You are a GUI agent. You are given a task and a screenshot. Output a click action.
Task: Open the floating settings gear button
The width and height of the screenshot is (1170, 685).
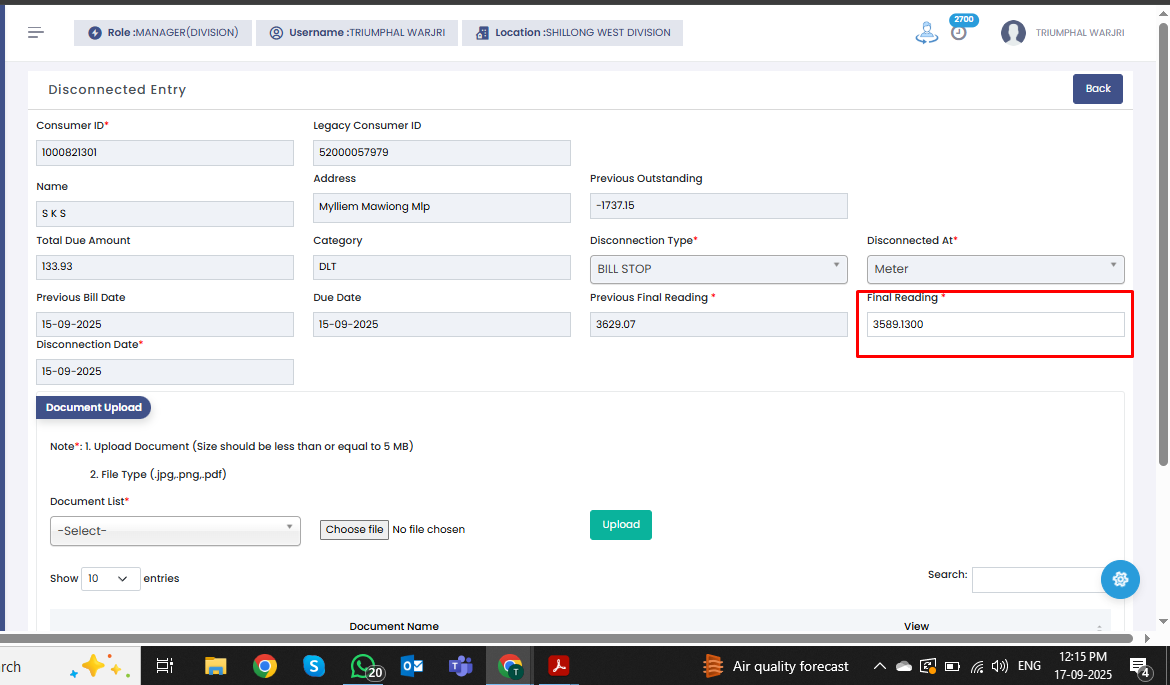(1120, 579)
